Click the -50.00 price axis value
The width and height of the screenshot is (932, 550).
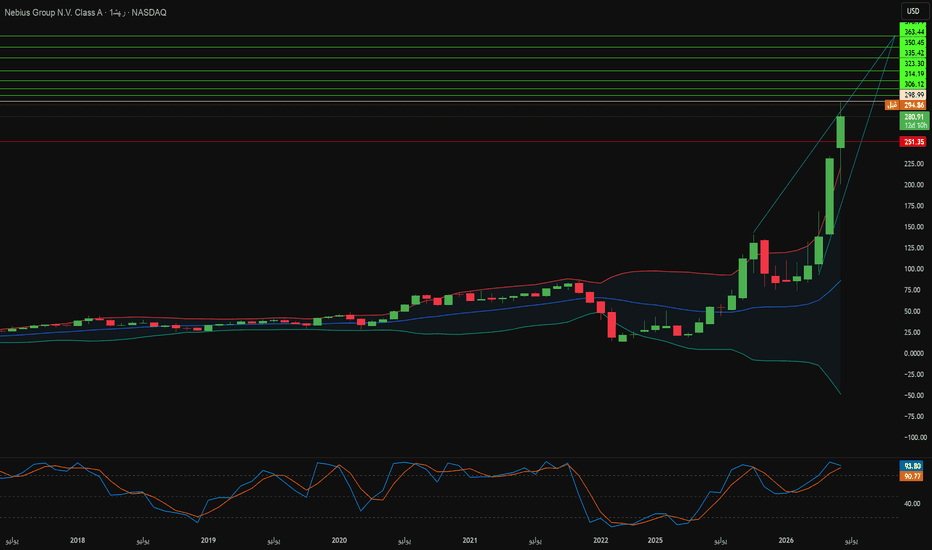(914, 395)
